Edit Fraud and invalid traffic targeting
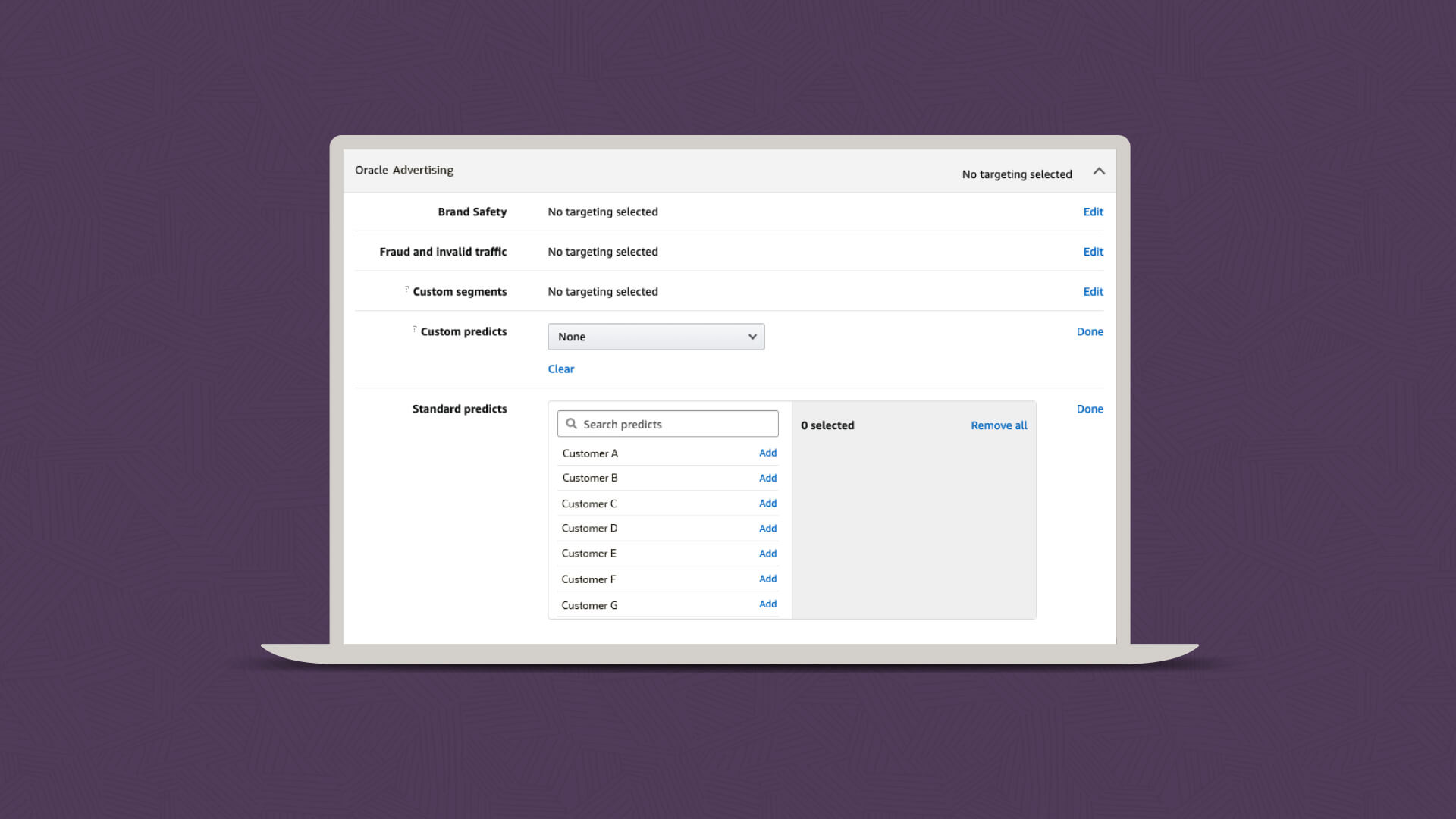The image size is (1456, 819). pyautogui.click(x=1093, y=252)
